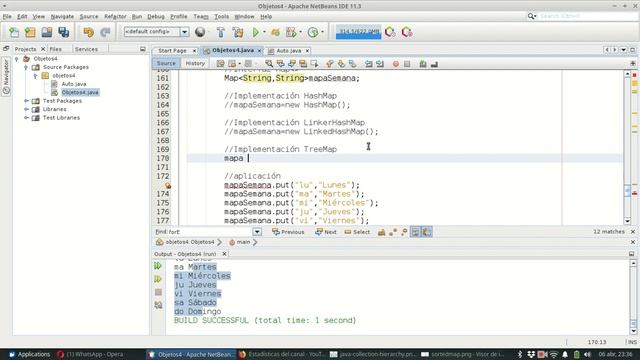Screen dimensions: 640x360
Task: Rerun using the green arrow in Output panel
Action: (x=158, y=266)
